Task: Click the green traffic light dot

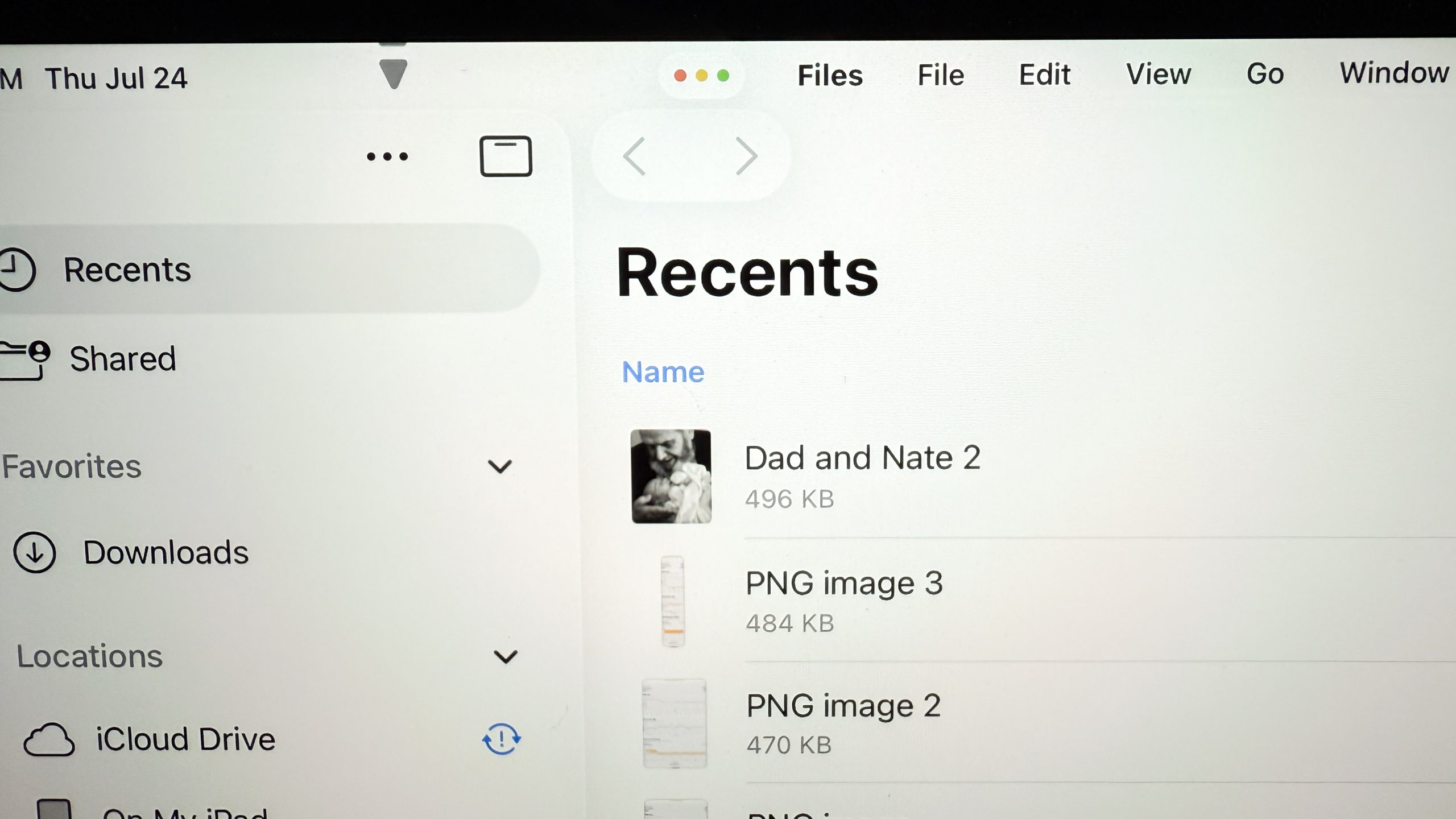Action: pos(723,75)
